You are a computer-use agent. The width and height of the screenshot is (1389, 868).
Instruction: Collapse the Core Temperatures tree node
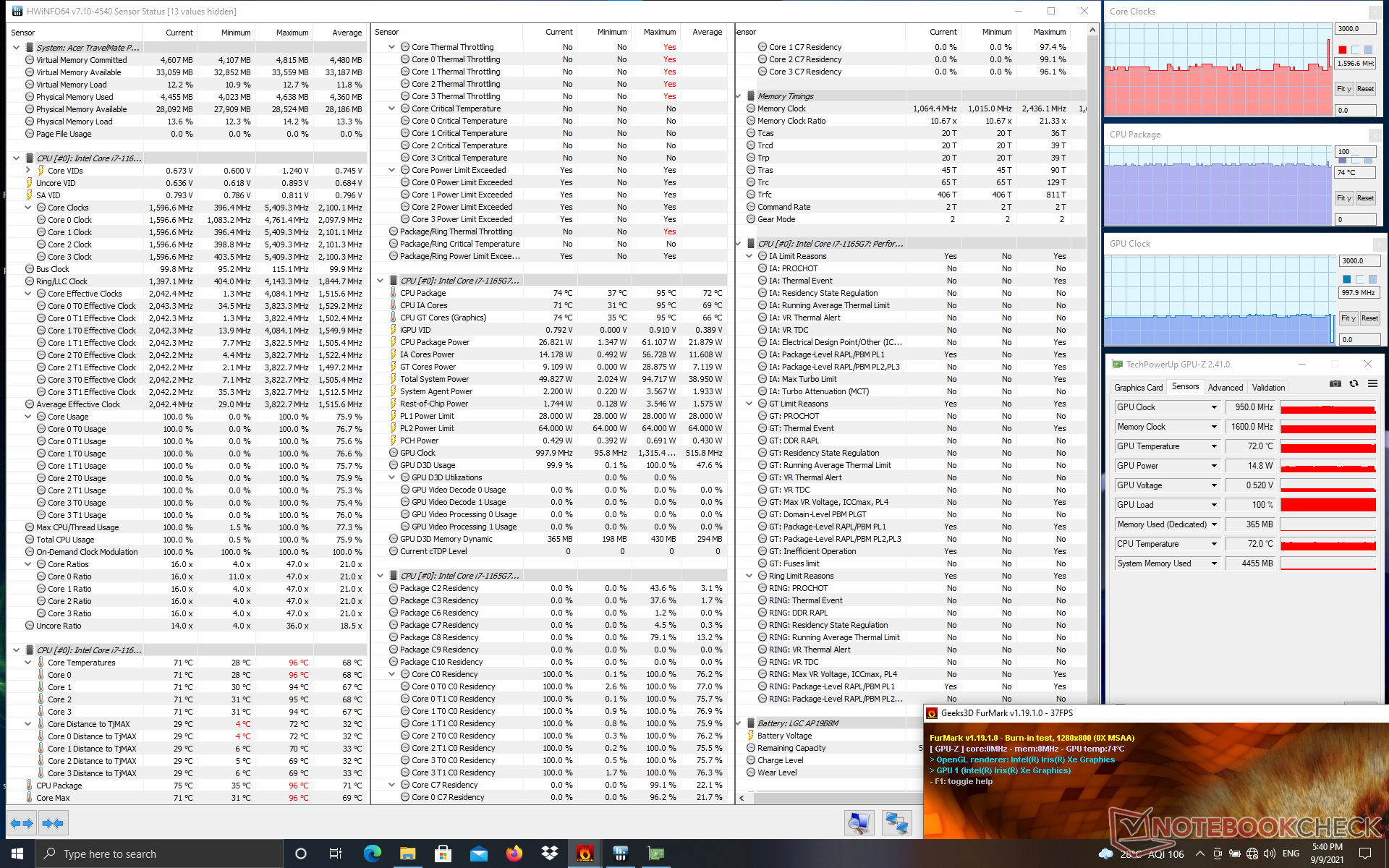tap(28, 663)
